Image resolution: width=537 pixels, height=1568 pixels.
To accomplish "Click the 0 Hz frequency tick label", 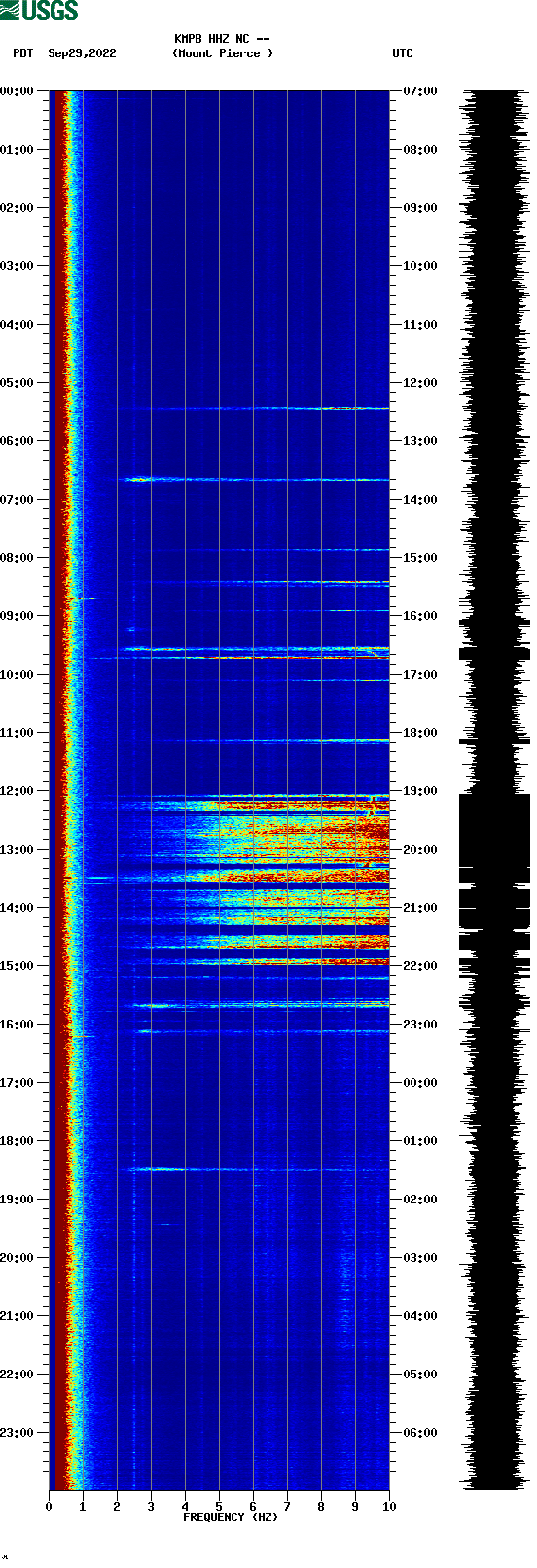I will (49, 1507).
